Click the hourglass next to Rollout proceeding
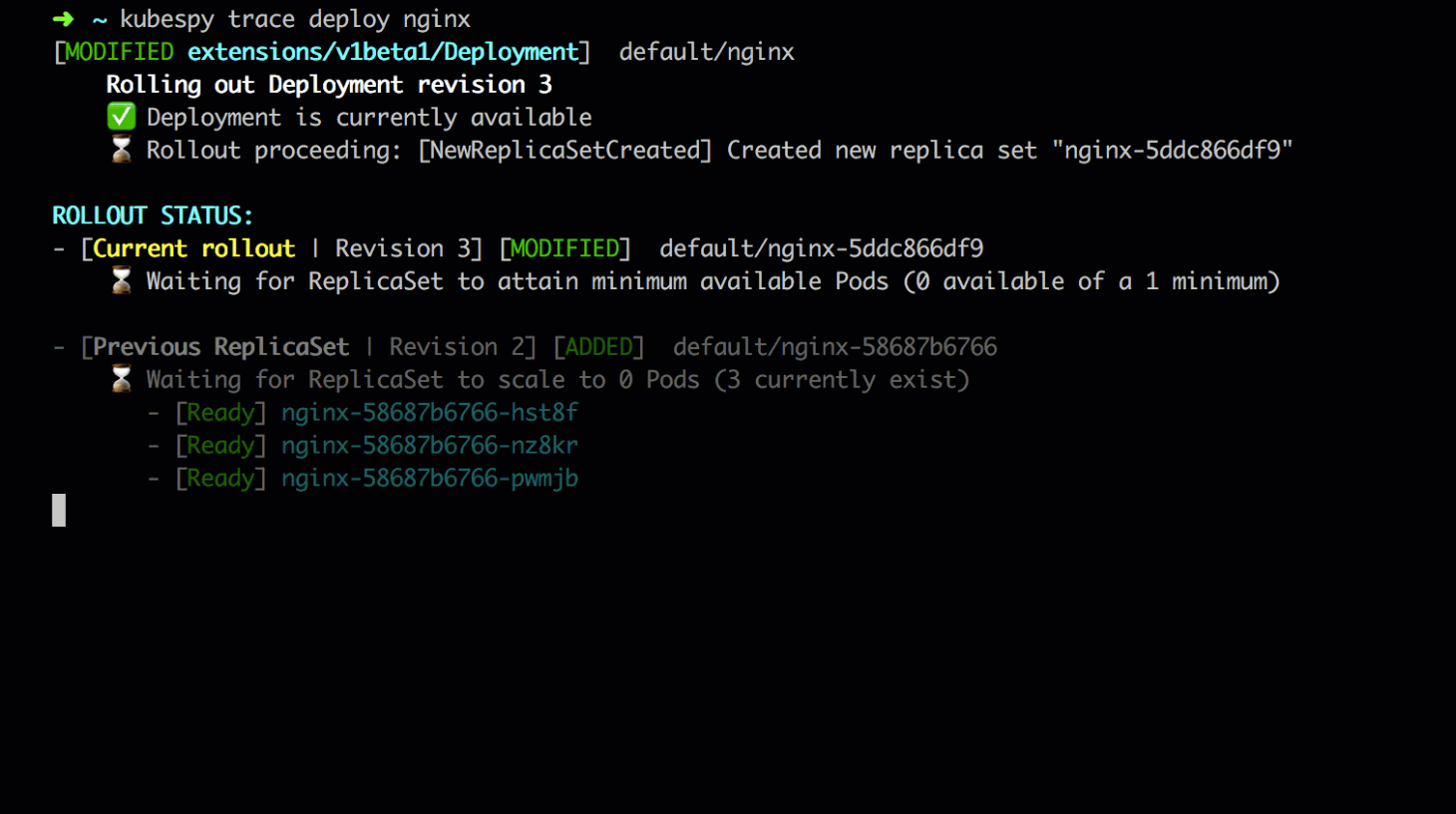The height and width of the screenshot is (814, 1456). [121, 150]
